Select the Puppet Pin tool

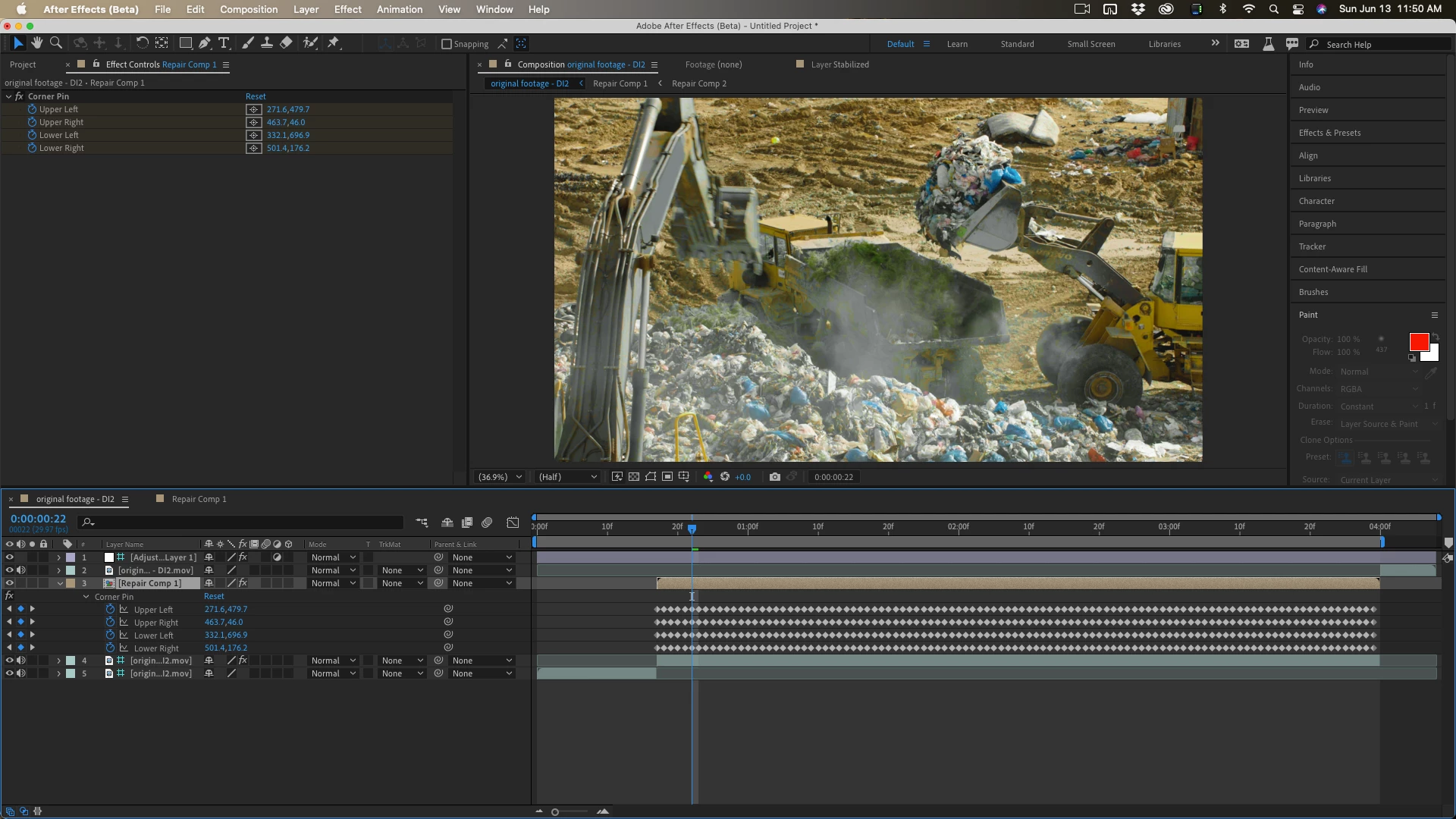(x=333, y=43)
